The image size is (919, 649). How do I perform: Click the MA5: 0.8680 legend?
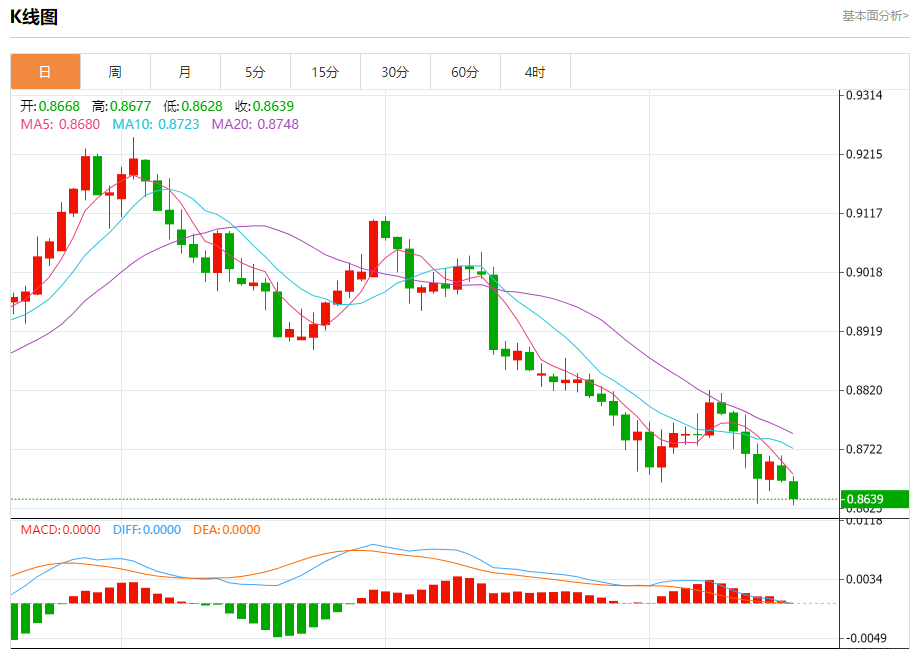[60, 124]
